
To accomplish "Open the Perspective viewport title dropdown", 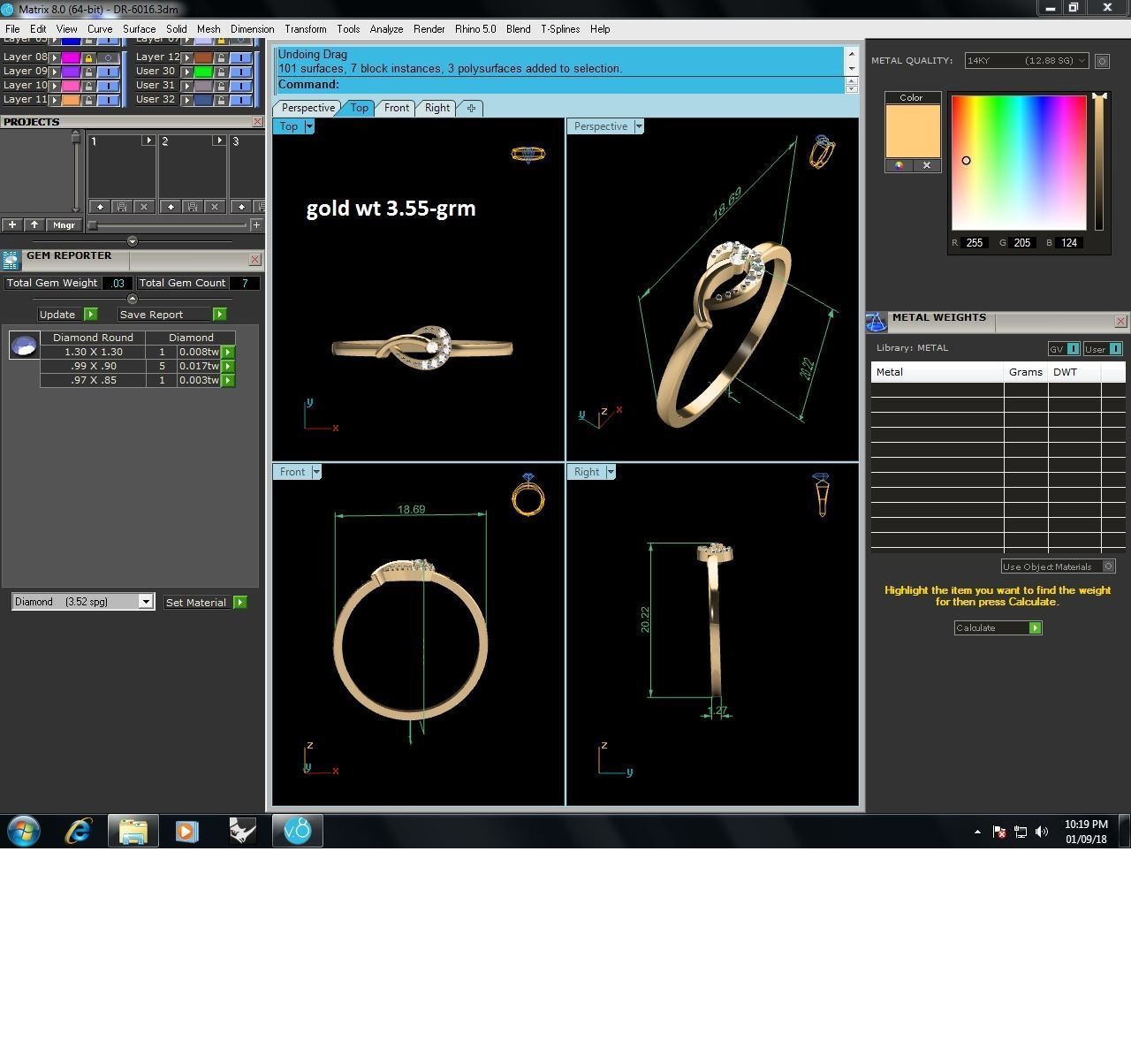I will [639, 126].
